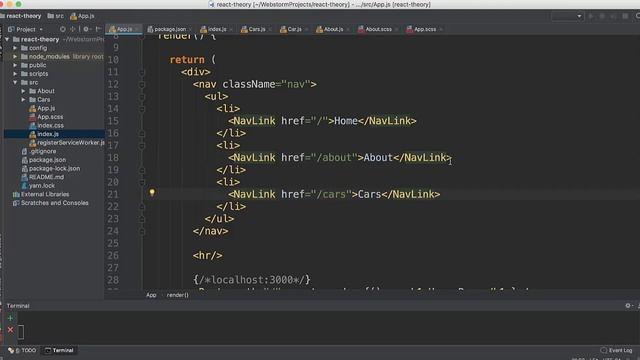
Task: Click the collapse-all icon in the Project toolbar
Action: [73, 29]
